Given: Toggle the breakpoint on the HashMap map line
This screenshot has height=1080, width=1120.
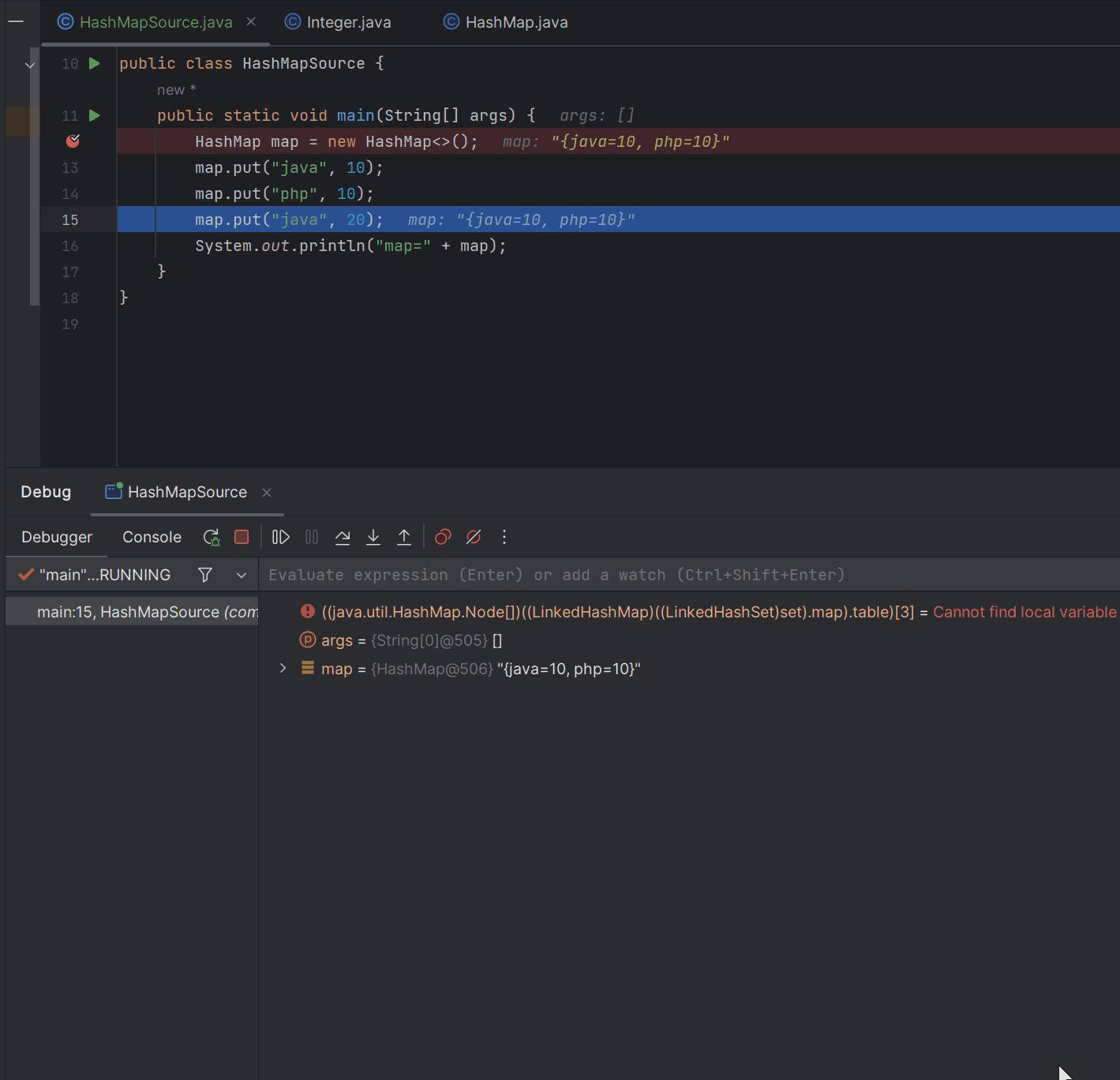Looking at the screenshot, I should tap(73, 141).
